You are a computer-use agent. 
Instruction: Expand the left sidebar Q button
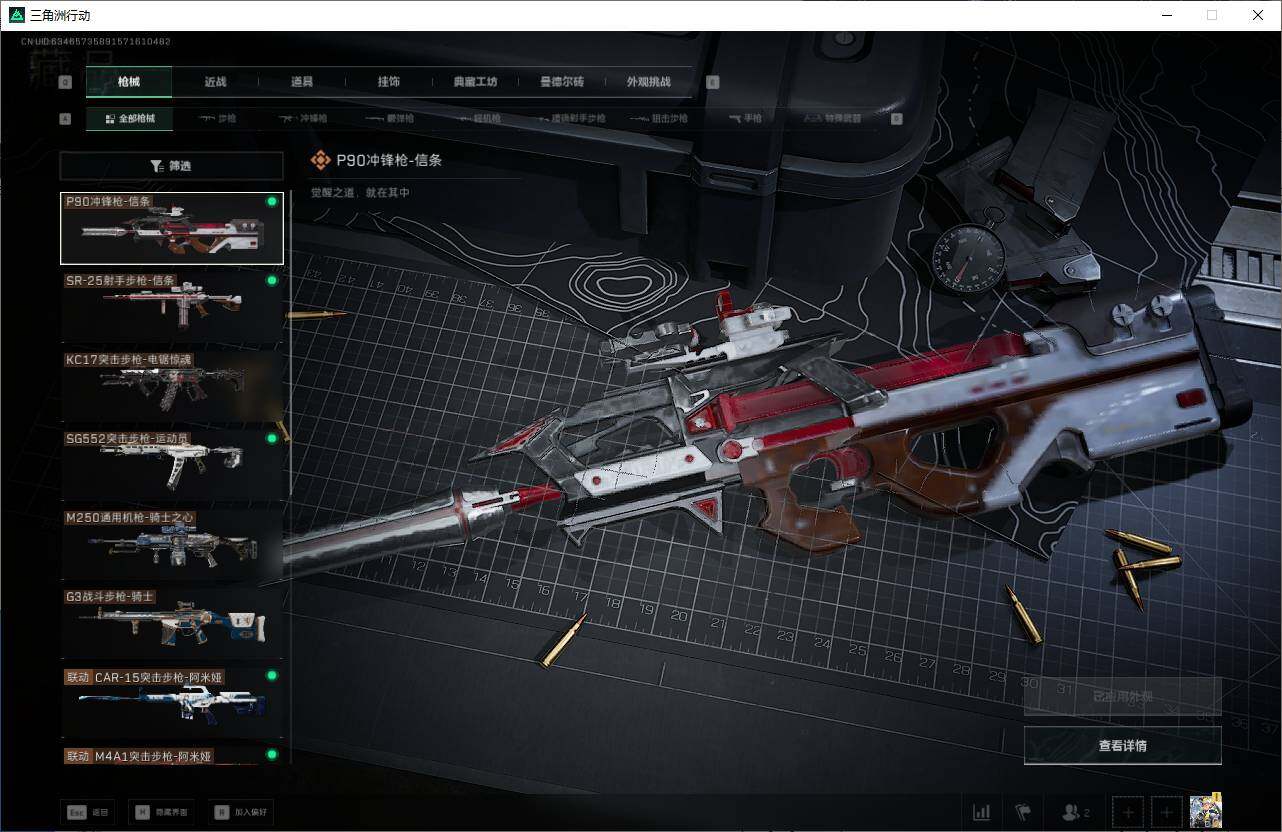65,82
